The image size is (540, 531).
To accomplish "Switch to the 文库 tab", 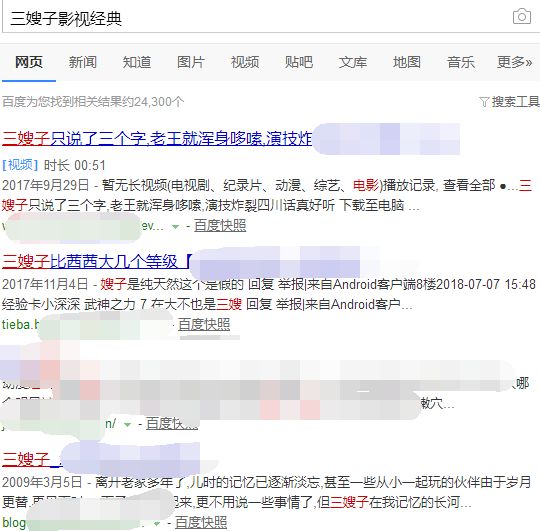I will coord(353,62).
